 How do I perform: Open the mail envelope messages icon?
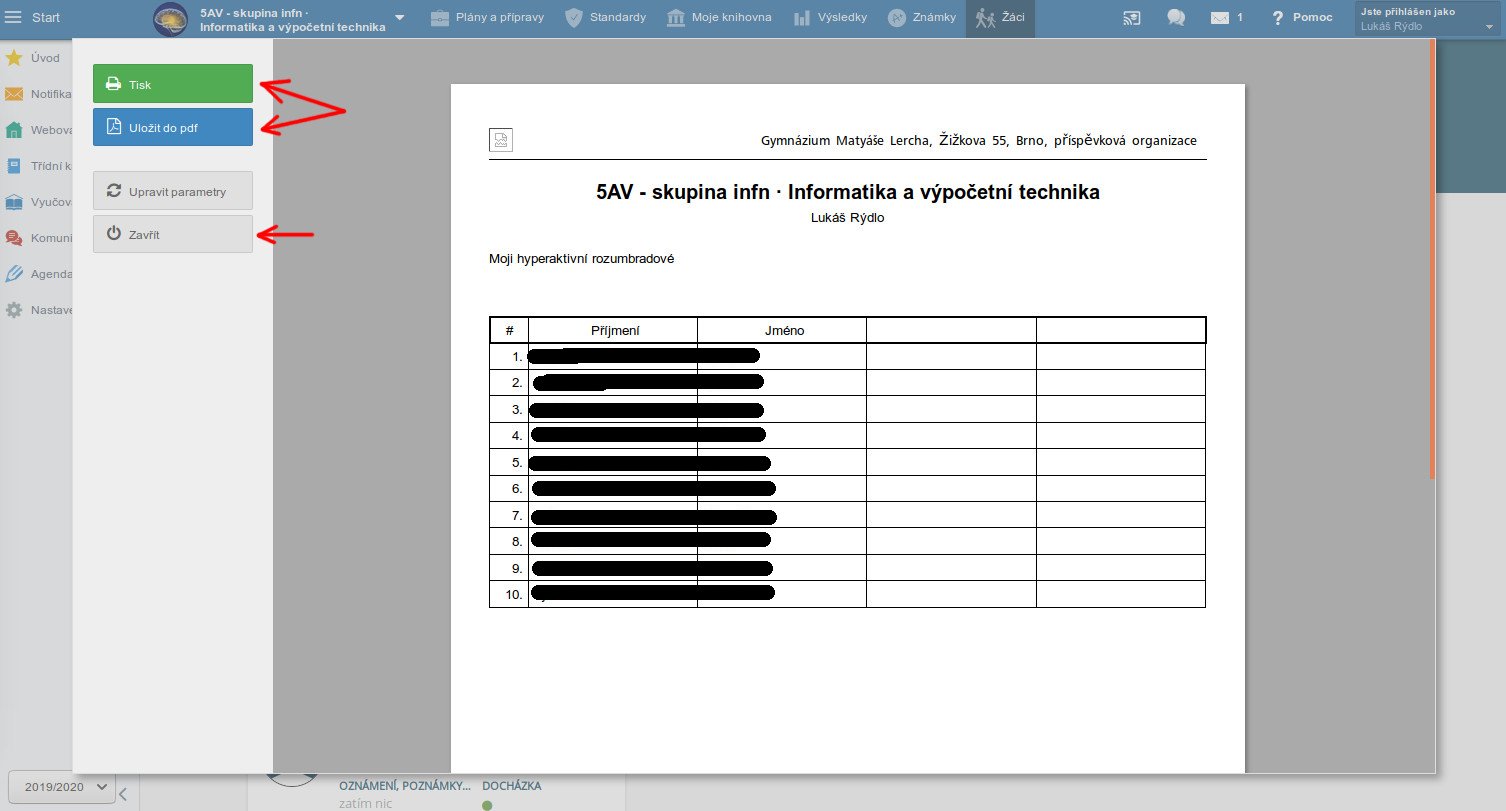(x=1219, y=18)
